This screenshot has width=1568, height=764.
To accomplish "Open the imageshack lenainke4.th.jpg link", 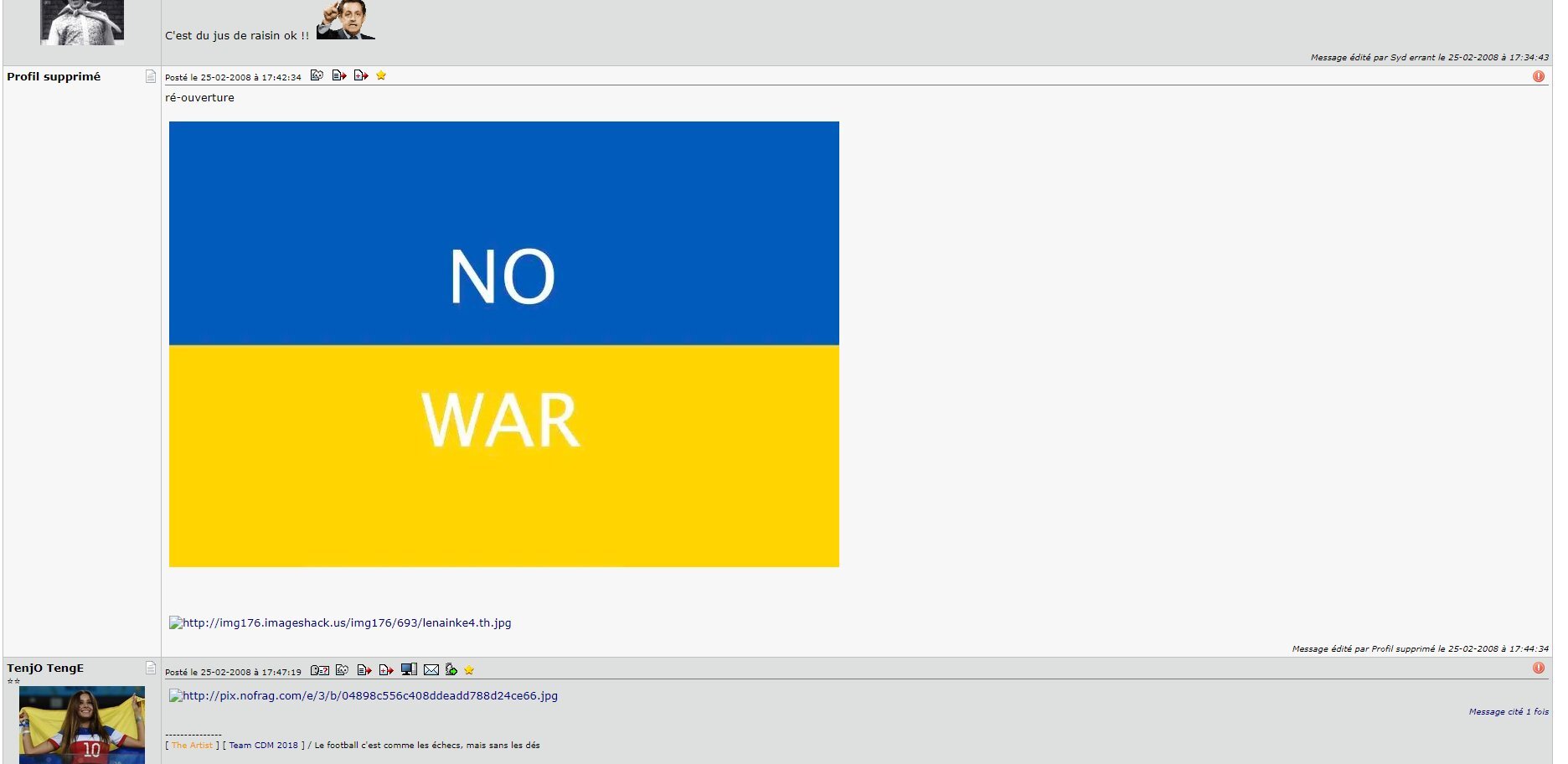I will click(340, 622).
